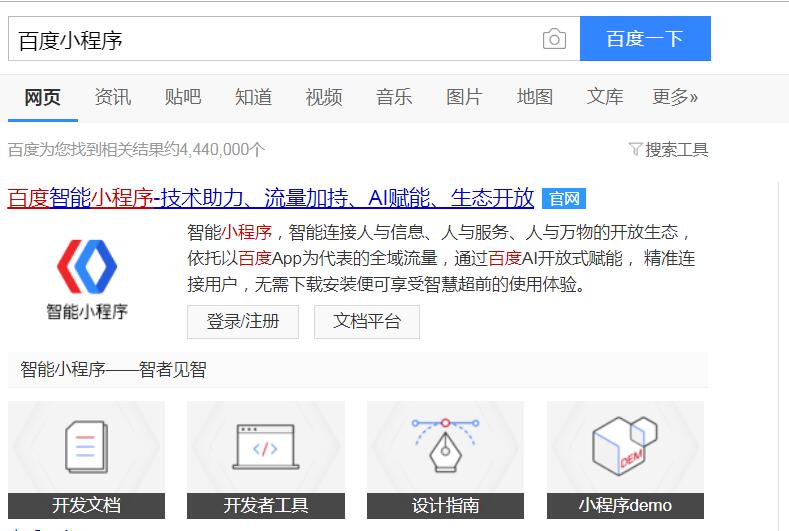Image resolution: width=789 pixels, height=531 pixels.
Task: Switch to the 资讯 tab
Action: click(x=113, y=97)
